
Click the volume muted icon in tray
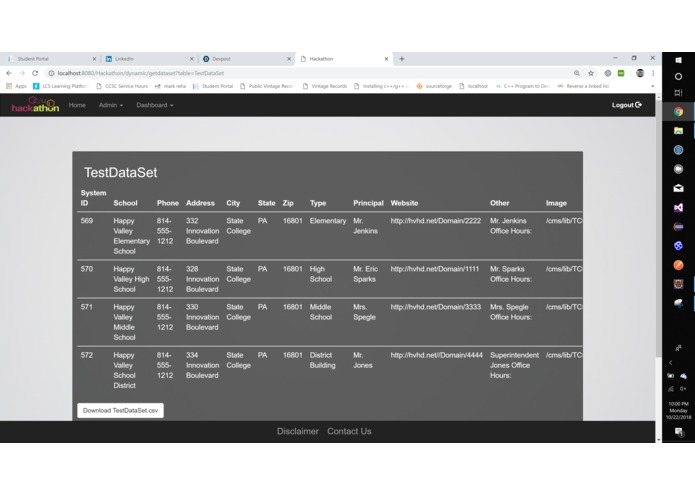(683, 389)
